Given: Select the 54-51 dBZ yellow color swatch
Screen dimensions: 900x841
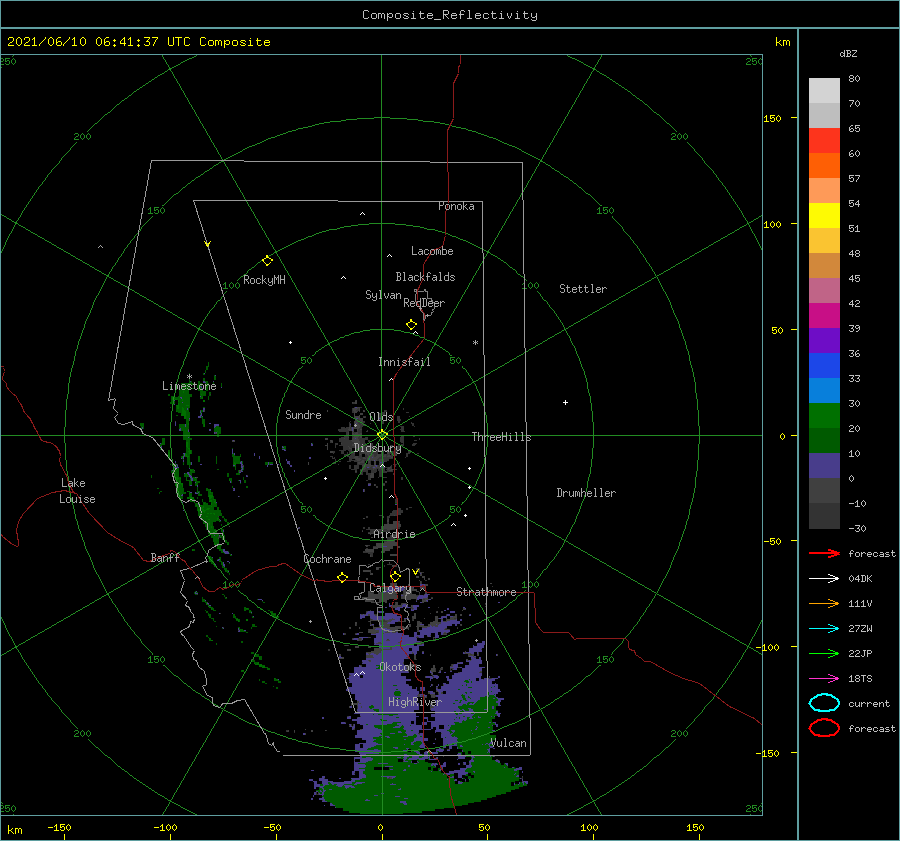Looking at the screenshot, I should point(824,215).
